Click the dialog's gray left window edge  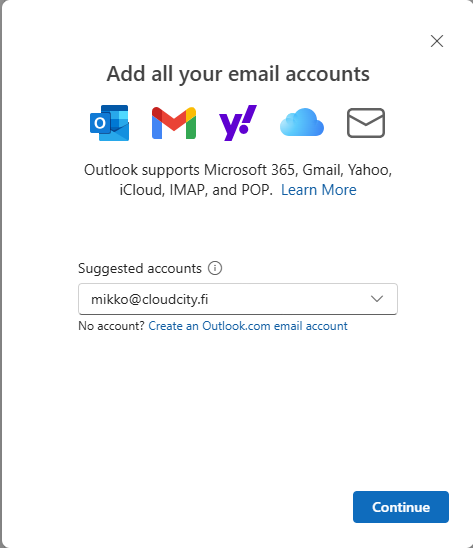[x=1, y=274]
